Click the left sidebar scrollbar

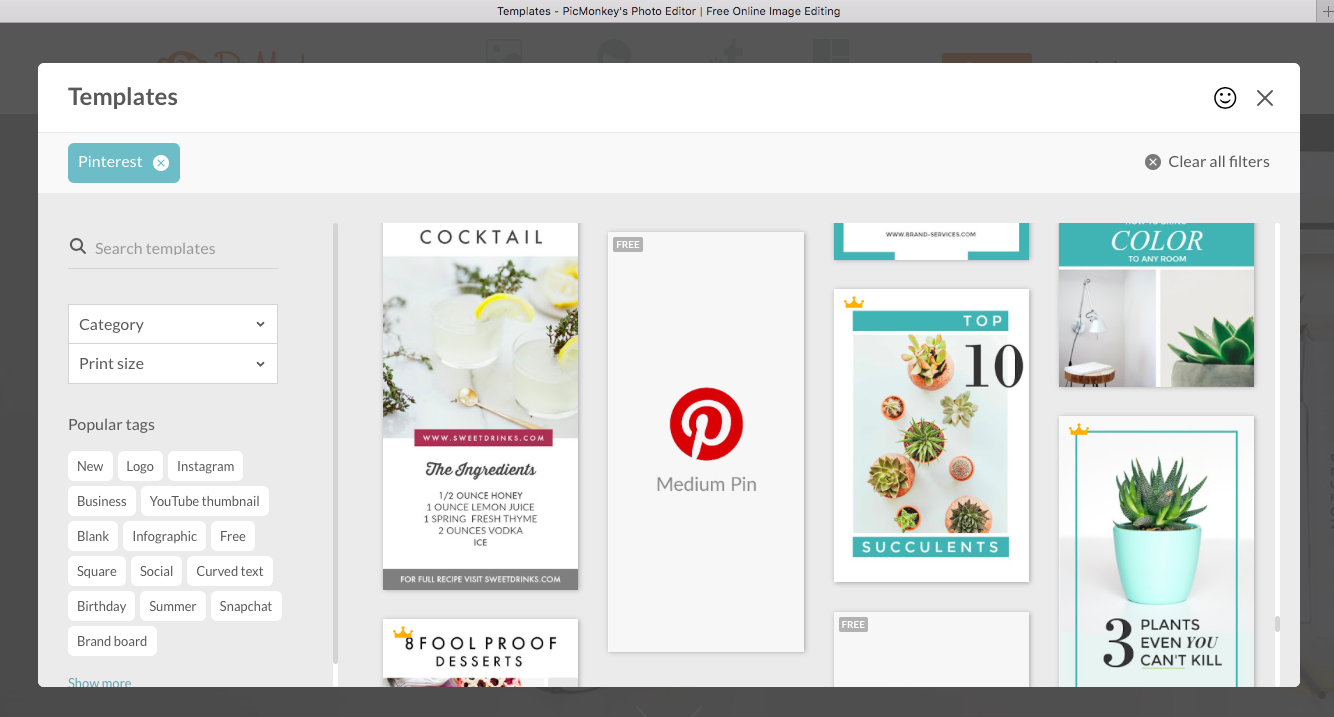click(x=336, y=443)
